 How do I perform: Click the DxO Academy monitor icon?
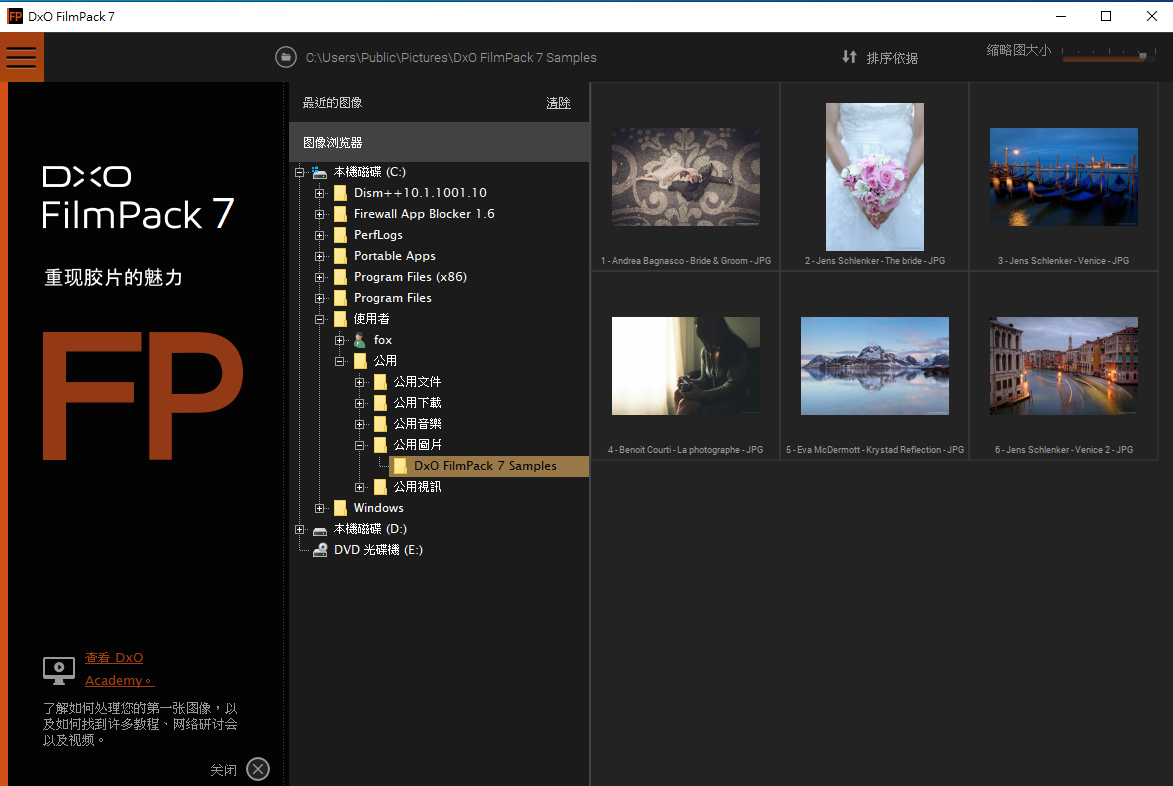[x=58, y=670]
